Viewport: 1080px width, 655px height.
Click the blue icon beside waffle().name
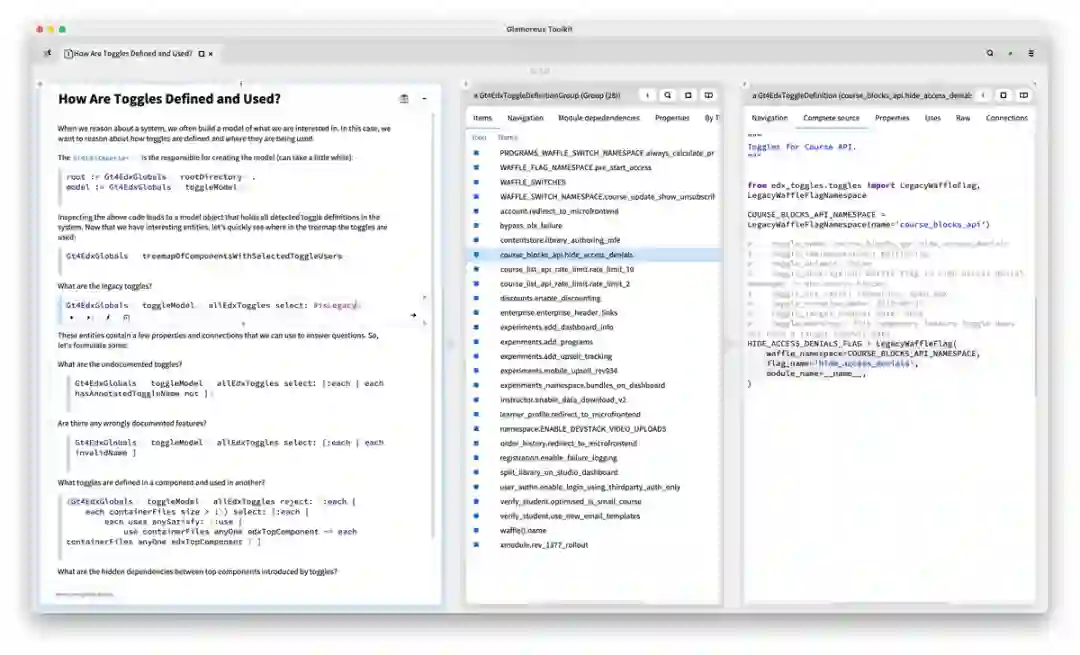pyautogui.click(x=476, y=530)
